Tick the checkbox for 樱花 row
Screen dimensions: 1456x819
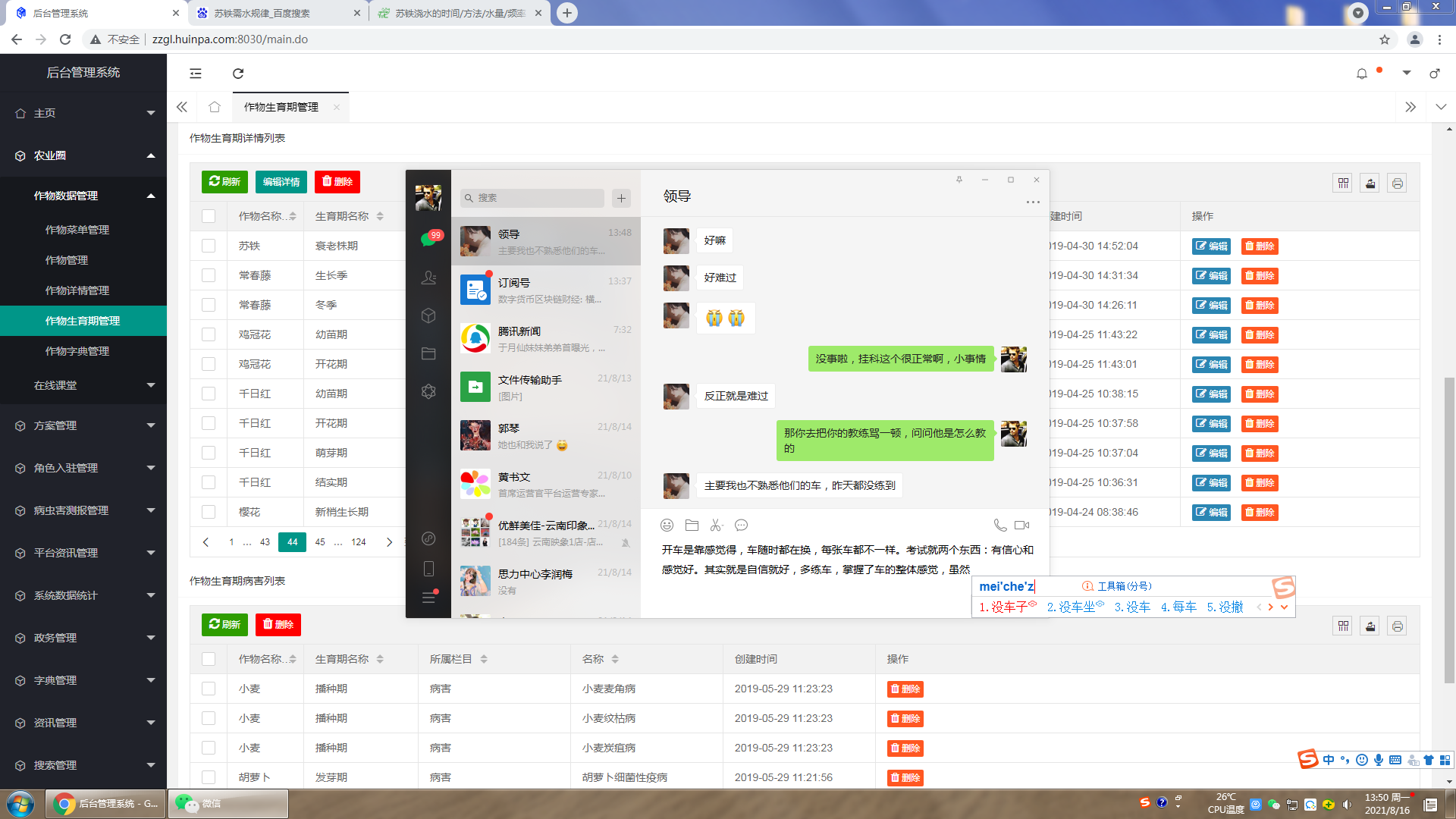tap(209, 512)
